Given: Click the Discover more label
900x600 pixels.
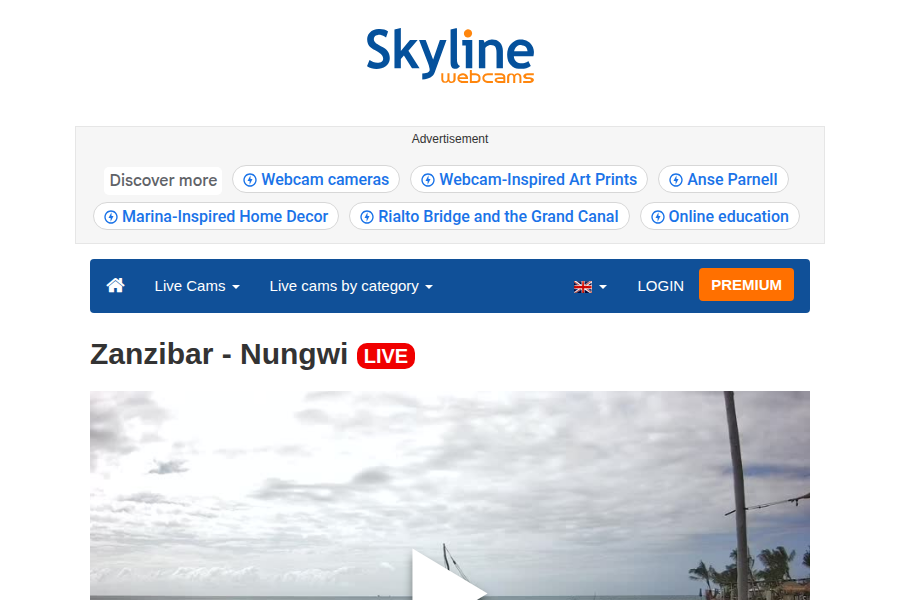Looking at the screenshot, I should tap(163, 180).
